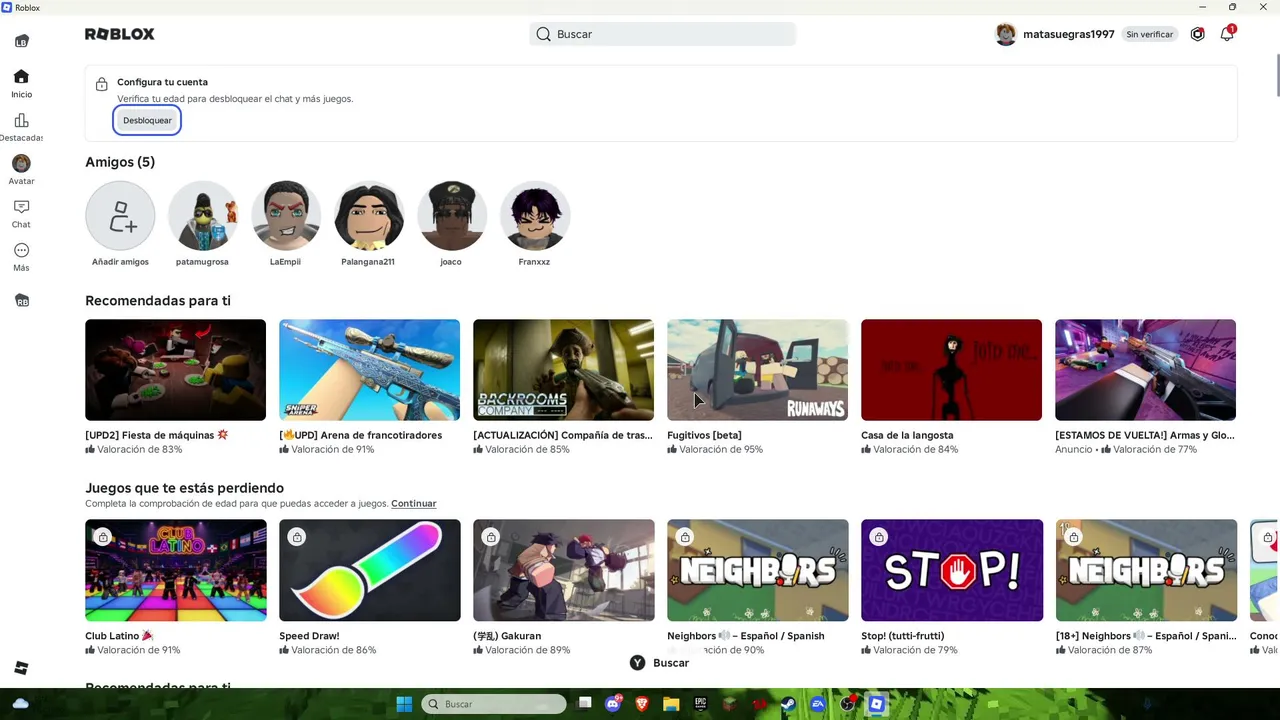1280x720 pixels.
Task: Click the lock icon on Stop! (tutti-frutti)
Action: tap(879, 537)
